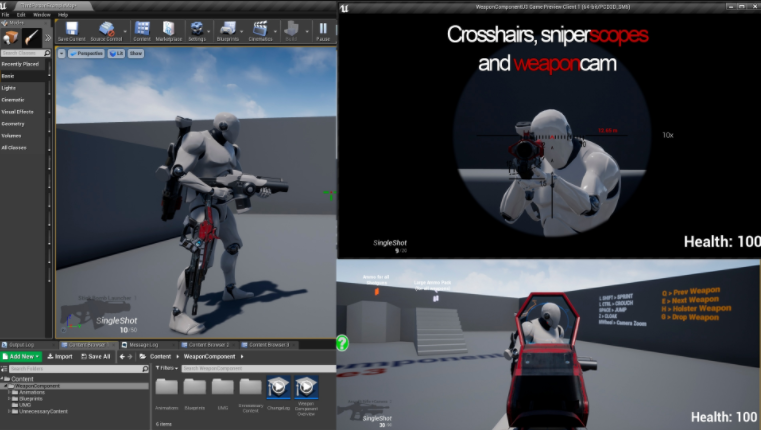Open the File menu
The width and height of the screenshot is (761, 430).
point(5,15)
